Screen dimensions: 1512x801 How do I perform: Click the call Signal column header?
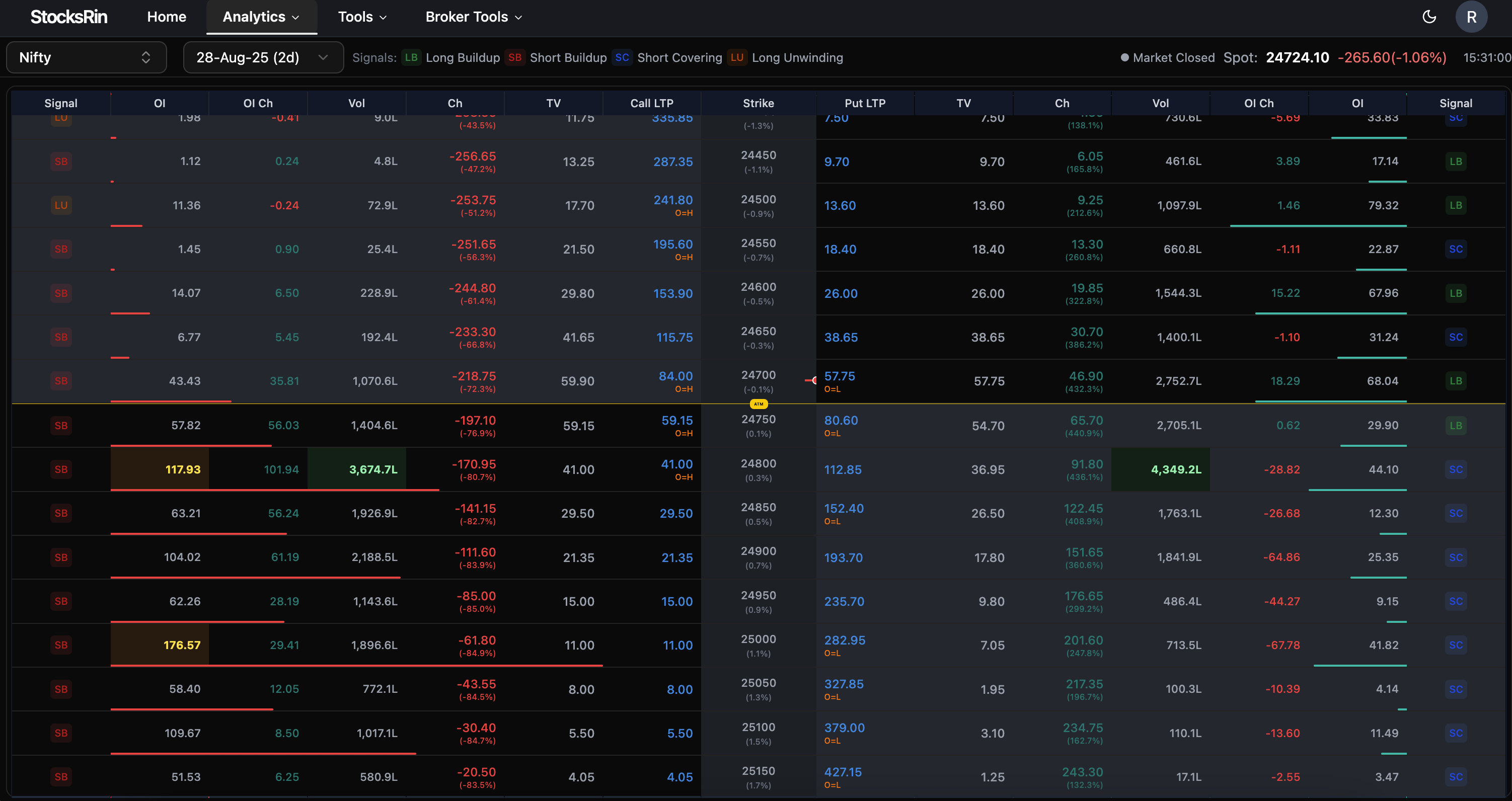(x=61, y=103)
